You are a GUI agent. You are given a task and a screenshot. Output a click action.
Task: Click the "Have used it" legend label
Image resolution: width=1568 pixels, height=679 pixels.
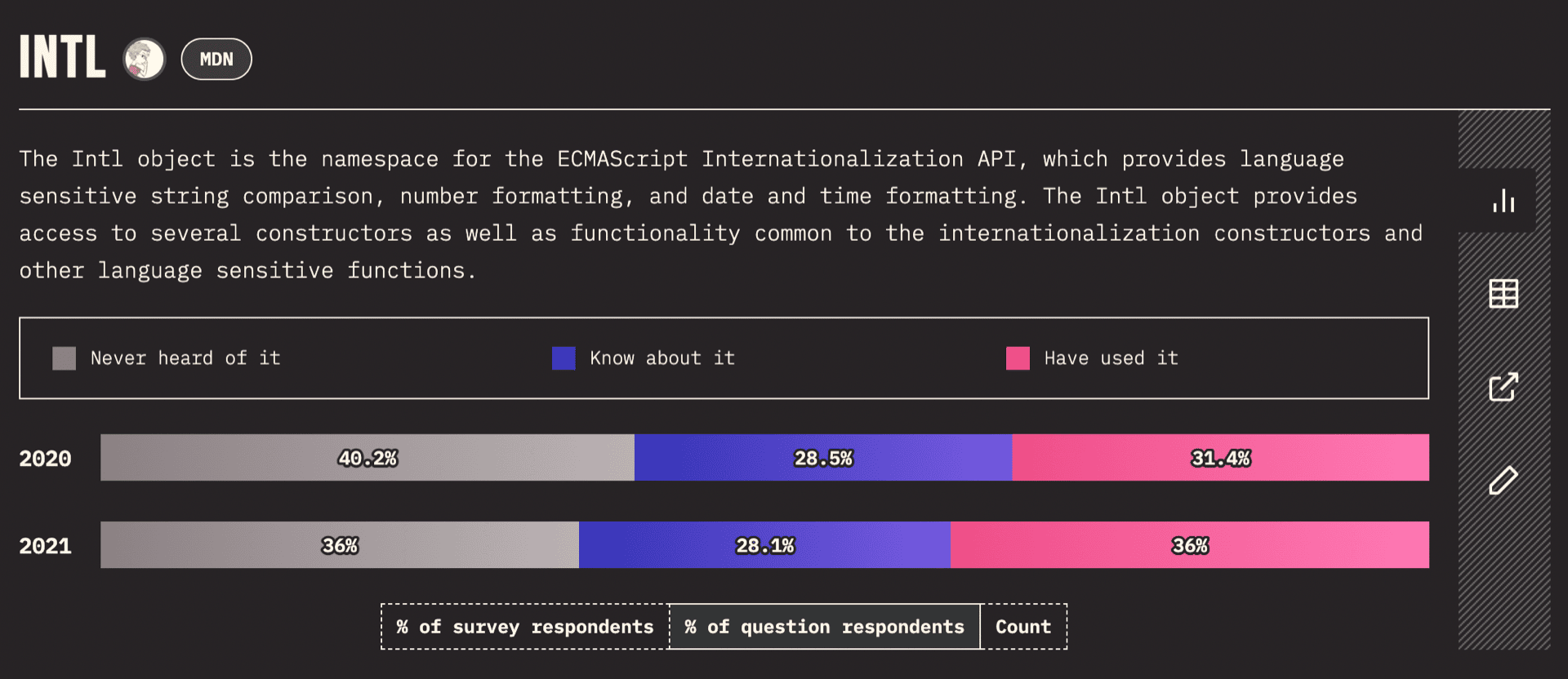(x=1111, y=358)
